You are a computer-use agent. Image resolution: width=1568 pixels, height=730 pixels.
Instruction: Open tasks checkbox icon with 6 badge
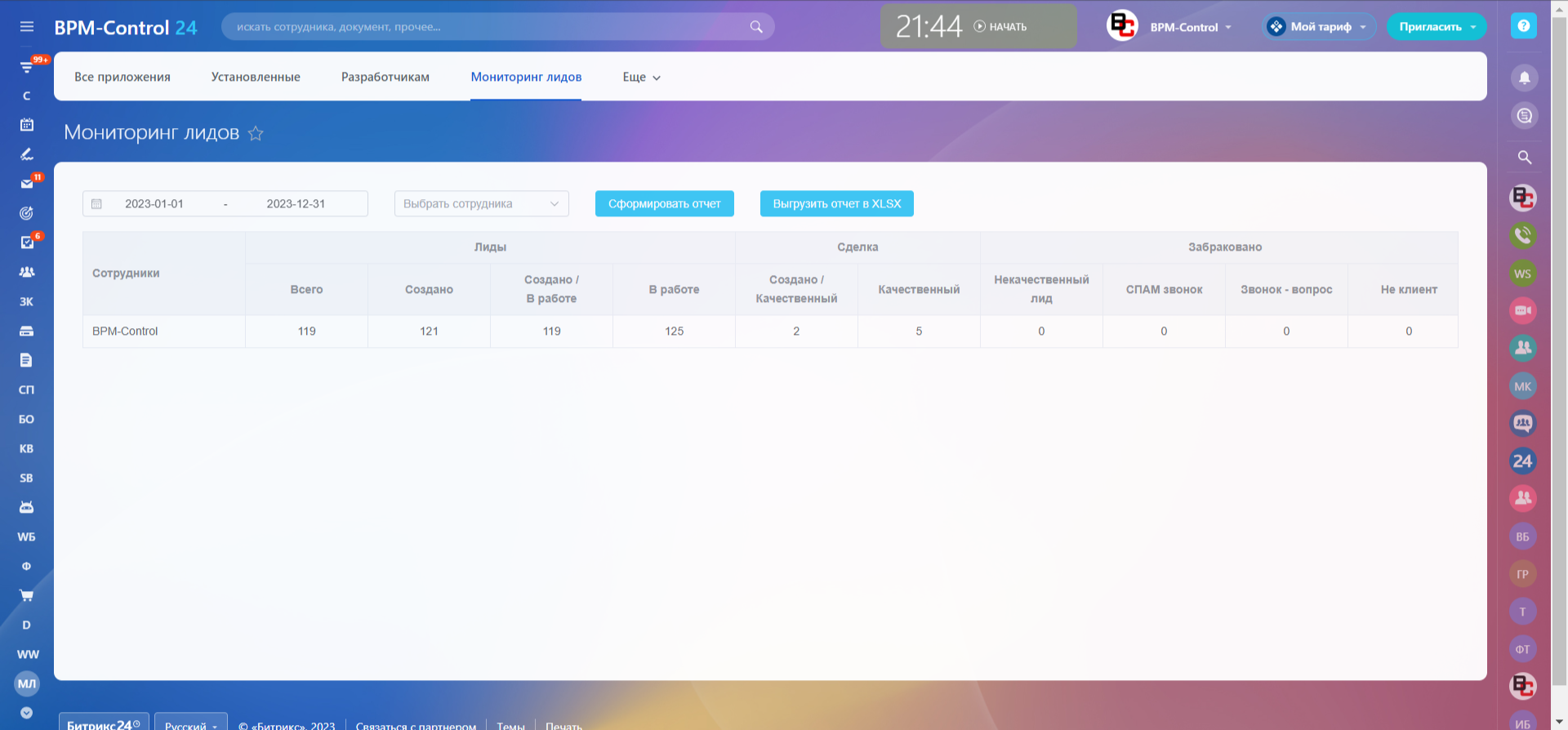pyautogui.click(x=27, y=243)
